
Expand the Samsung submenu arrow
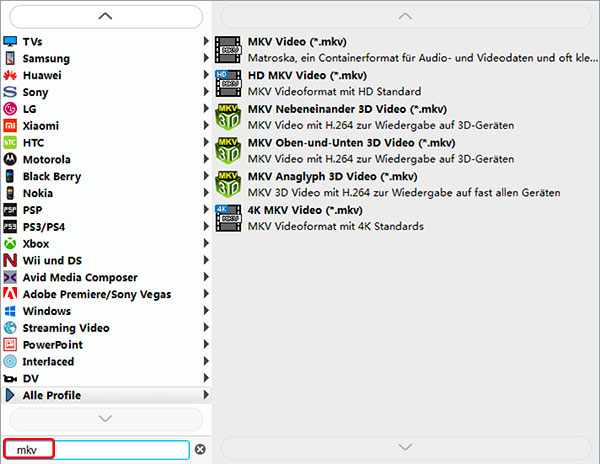pos(206,58)
